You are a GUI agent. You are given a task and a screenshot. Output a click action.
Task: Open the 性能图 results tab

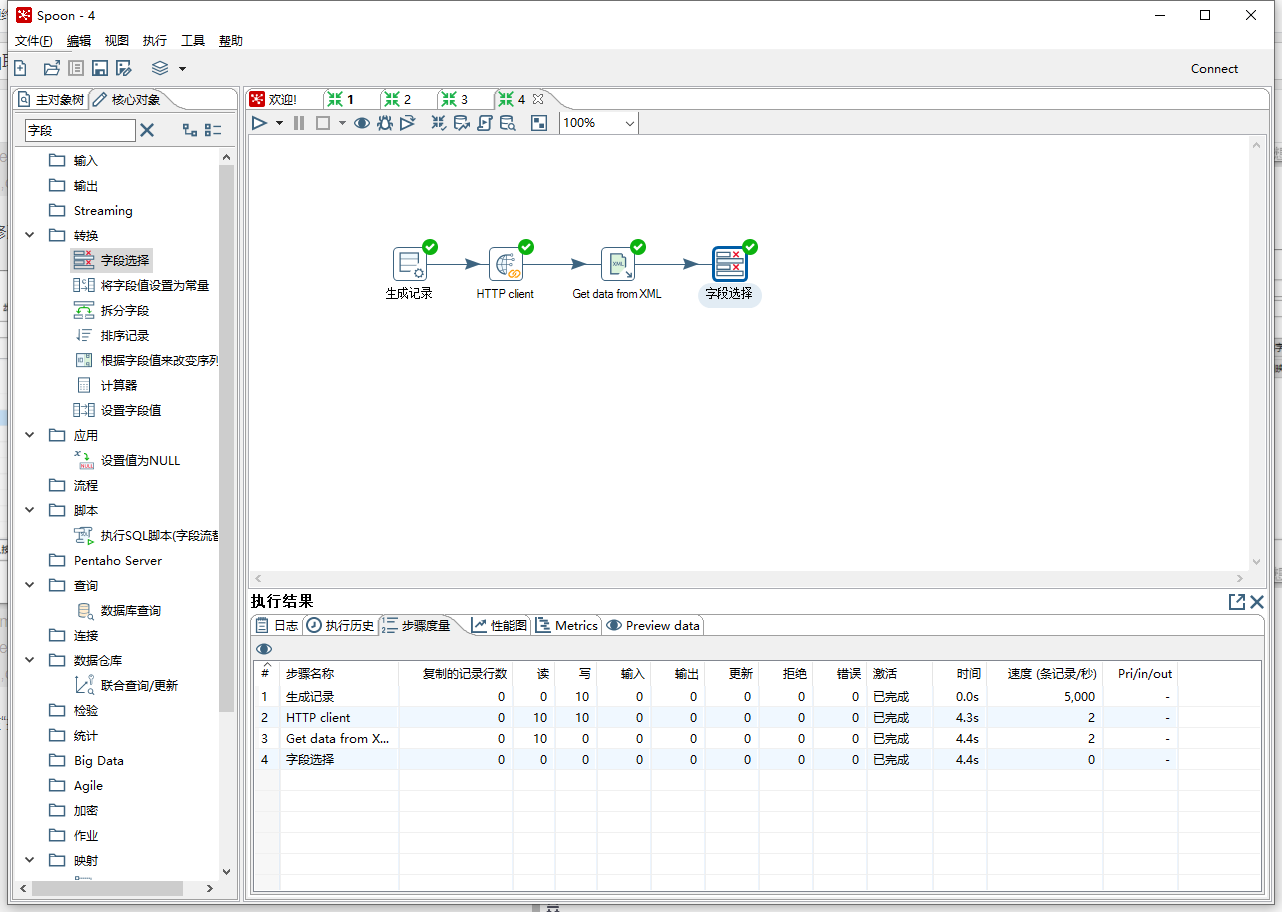pos(500,626)
